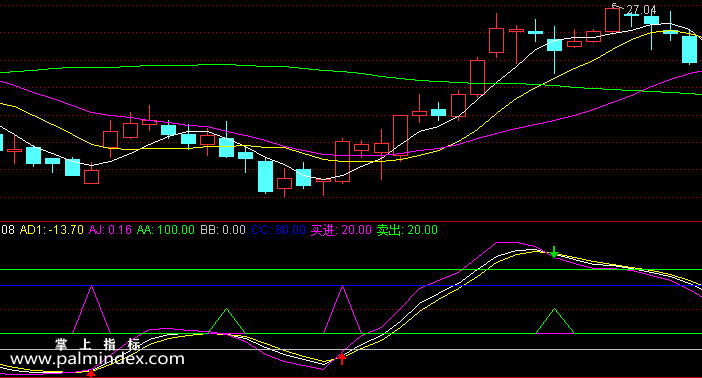The width and height of the screenshot is (702, 378).
Task: Click the blue CC horizontal line
Action: (x=351, y=285)
